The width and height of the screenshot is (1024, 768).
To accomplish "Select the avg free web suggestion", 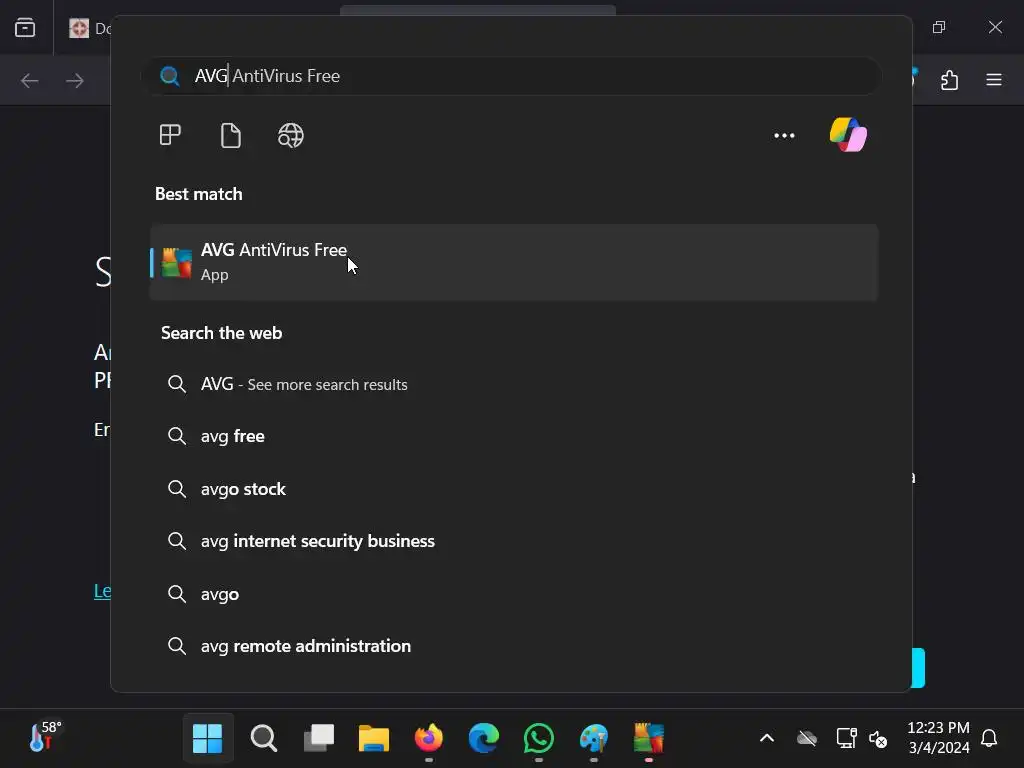I will tap(514, 436).
